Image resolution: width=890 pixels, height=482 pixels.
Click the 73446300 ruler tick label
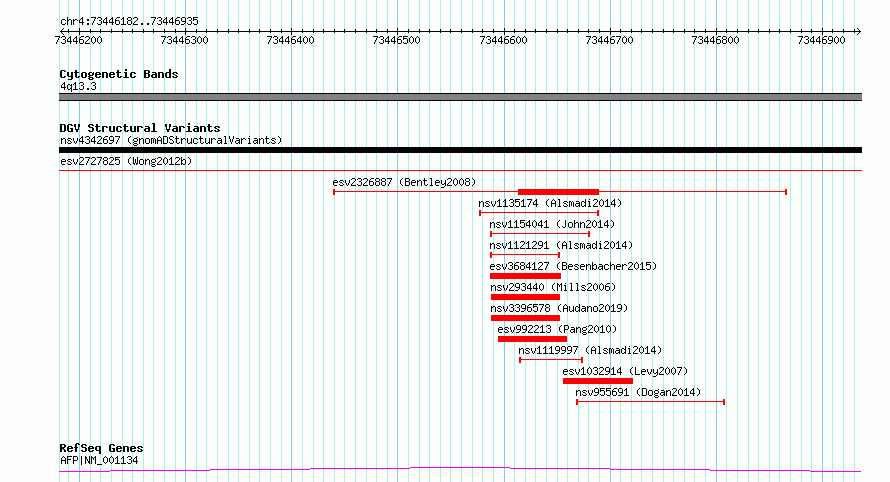pos(184,40)
